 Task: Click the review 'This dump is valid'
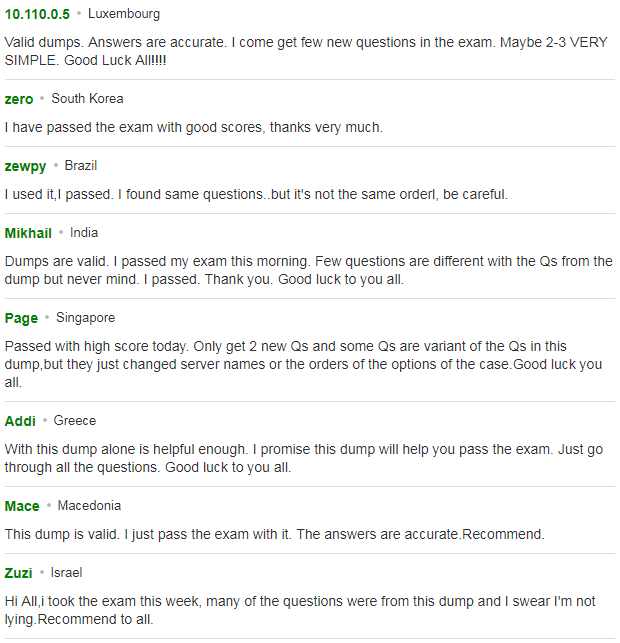coord(275,534)
